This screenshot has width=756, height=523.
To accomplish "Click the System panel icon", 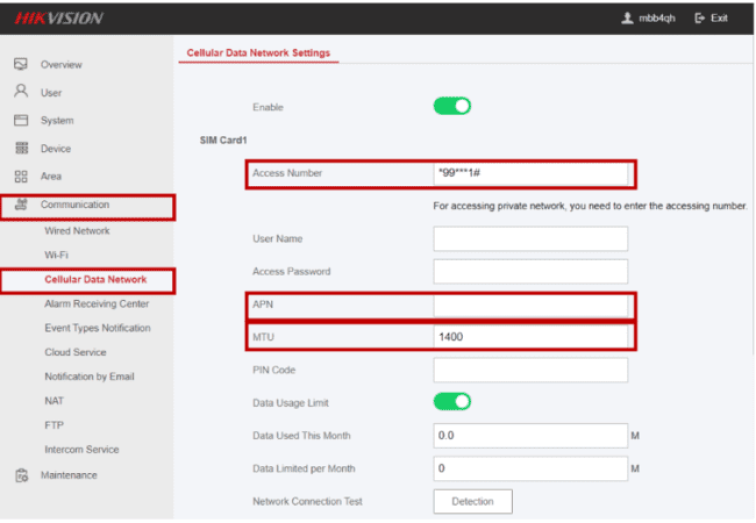I will (20, 120).
